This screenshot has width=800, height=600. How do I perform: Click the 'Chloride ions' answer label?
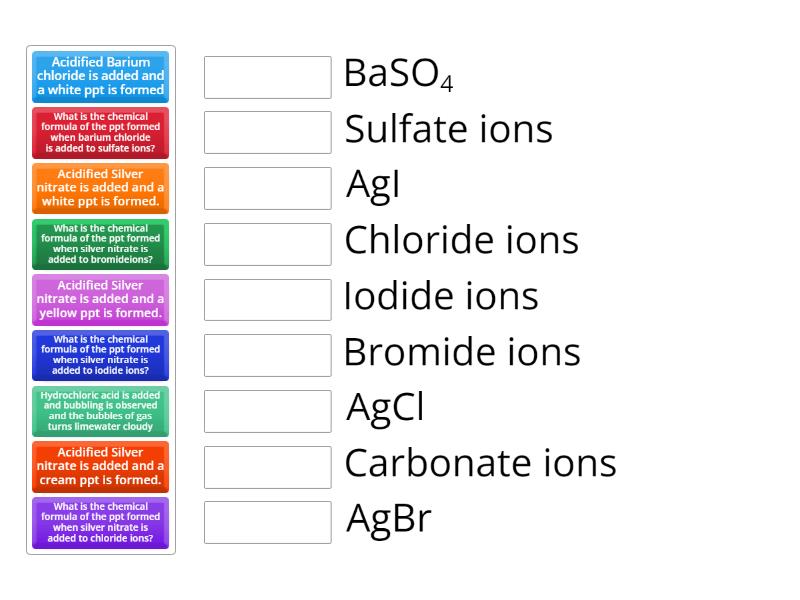[x=460, y=240]
